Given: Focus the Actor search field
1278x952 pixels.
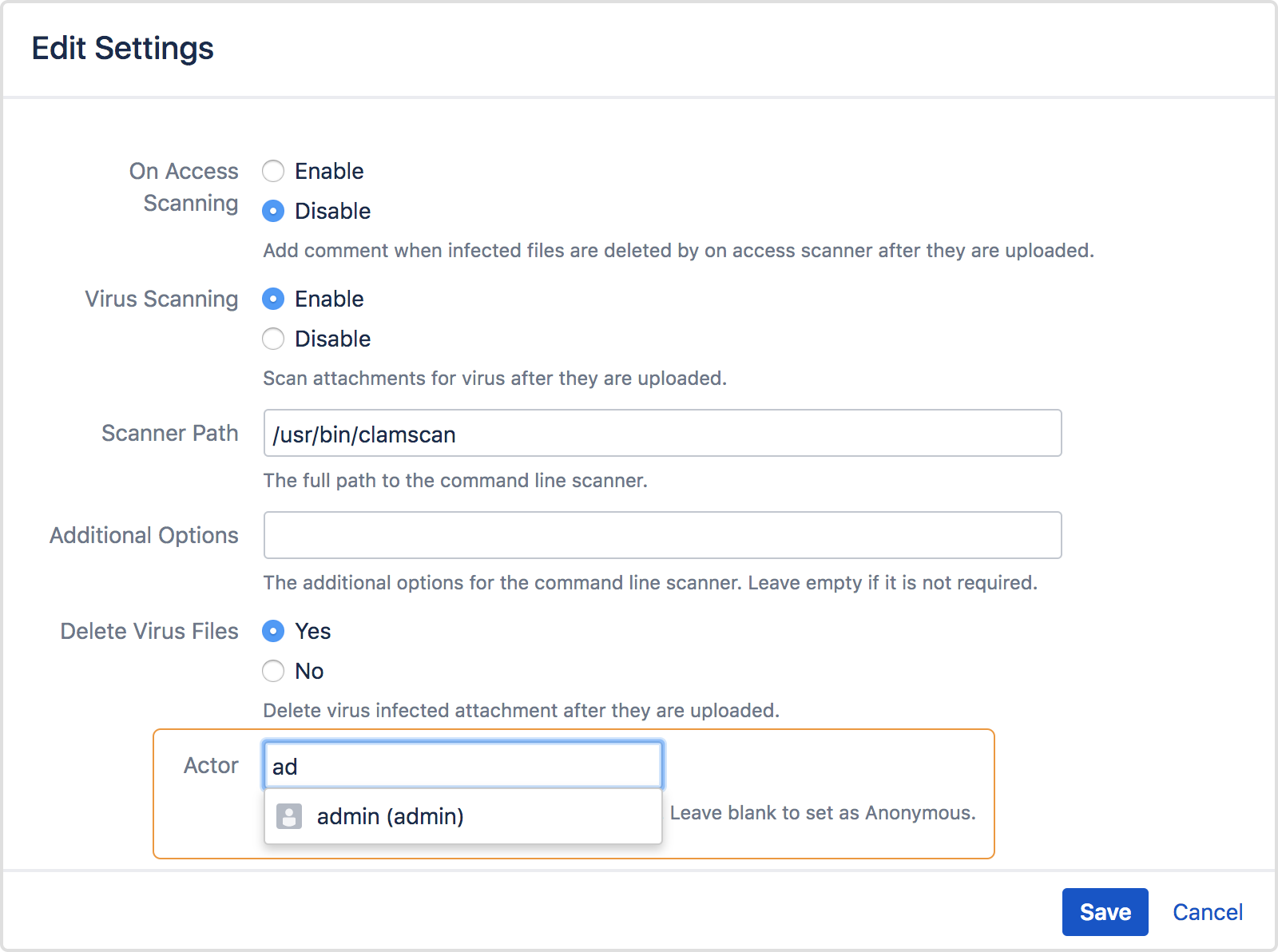Looking at the screenshot, I should coord(462,764).
